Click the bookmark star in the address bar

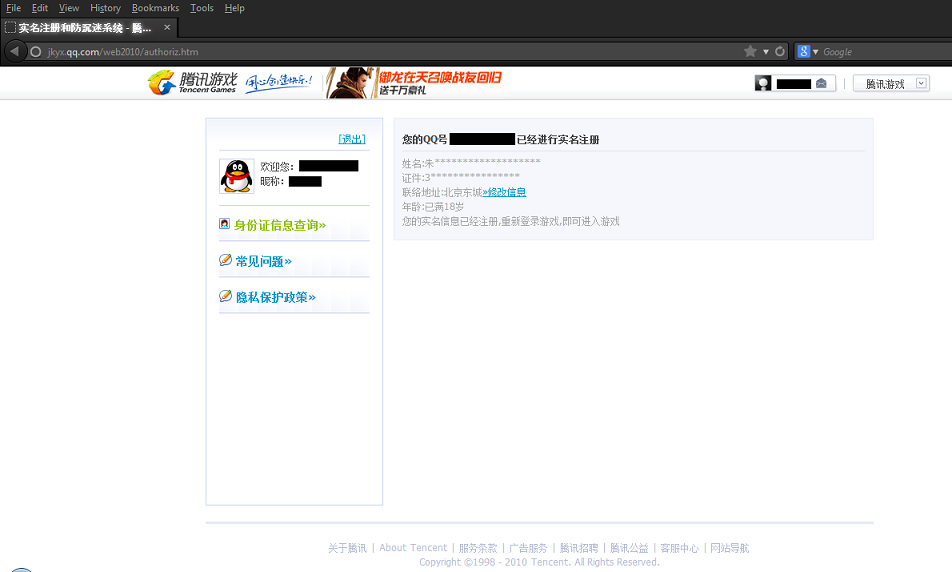pos(750,51)
